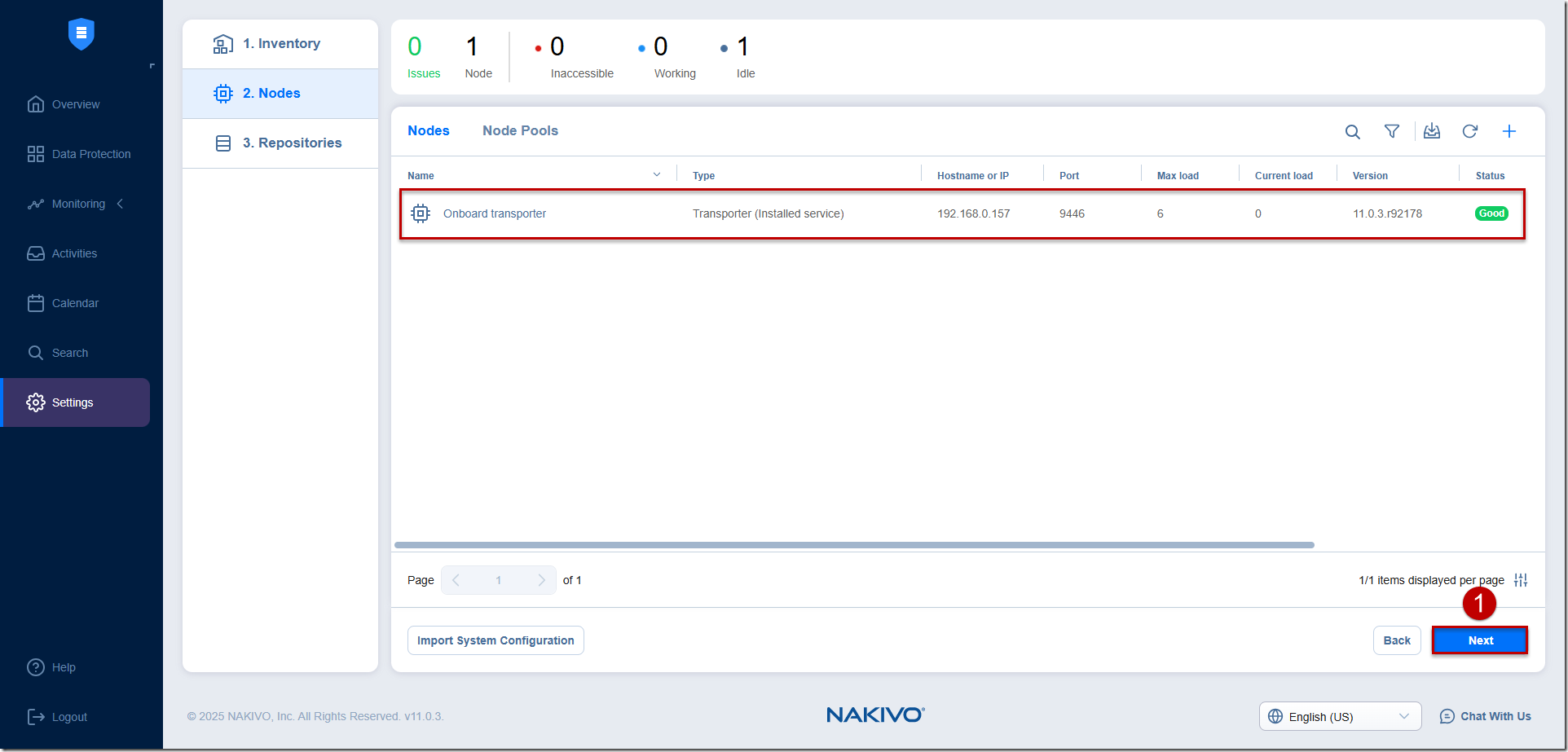This screenshot has width=1568, height=752.
Task: Click the port 9446 cell
Action: 1072,213
